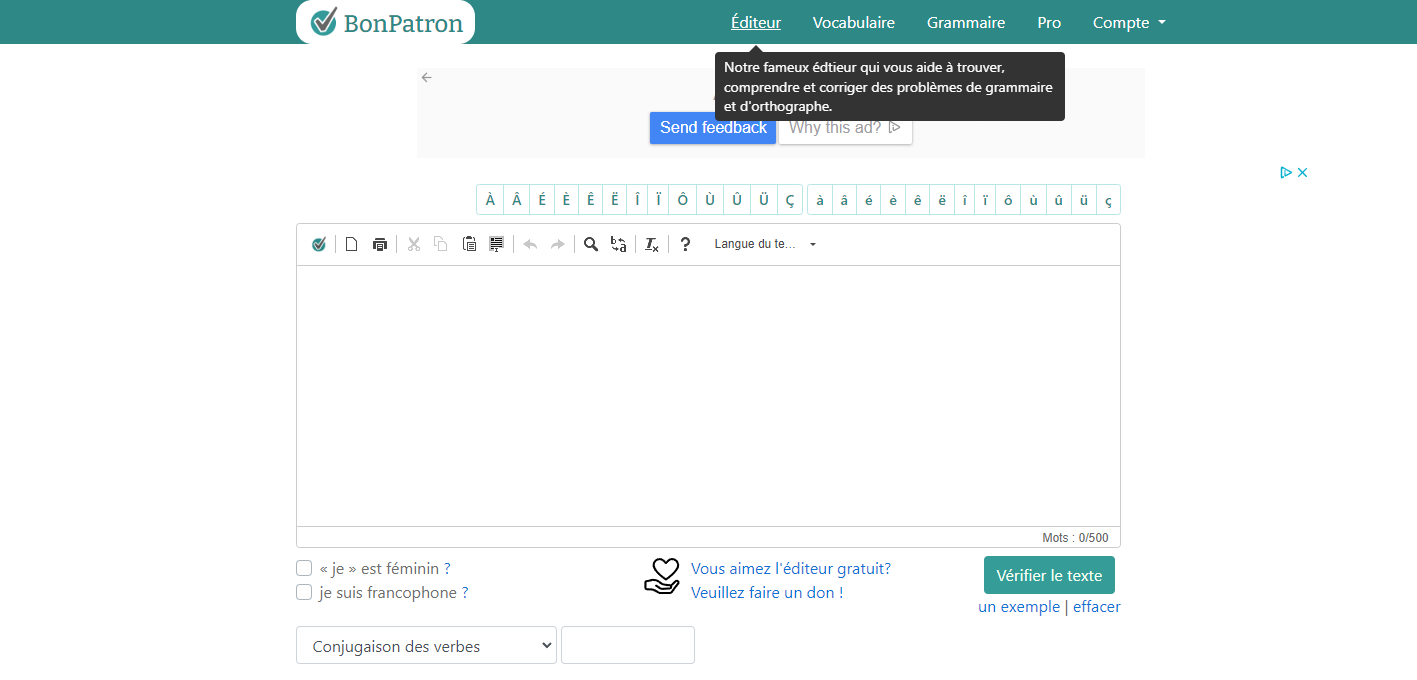Check the je suis francophone option
Screen dimensions: 1417x680
(304, 591)
